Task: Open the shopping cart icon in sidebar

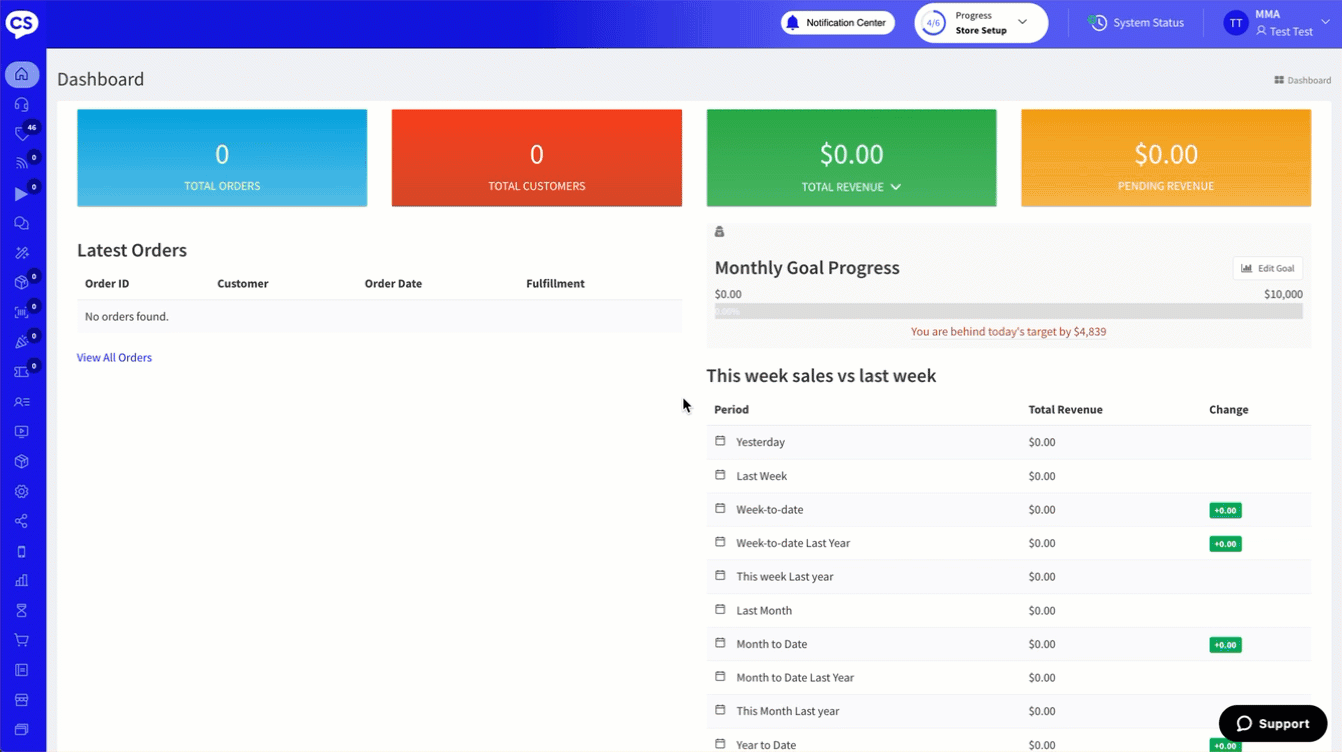Action: tap(22, 640)
